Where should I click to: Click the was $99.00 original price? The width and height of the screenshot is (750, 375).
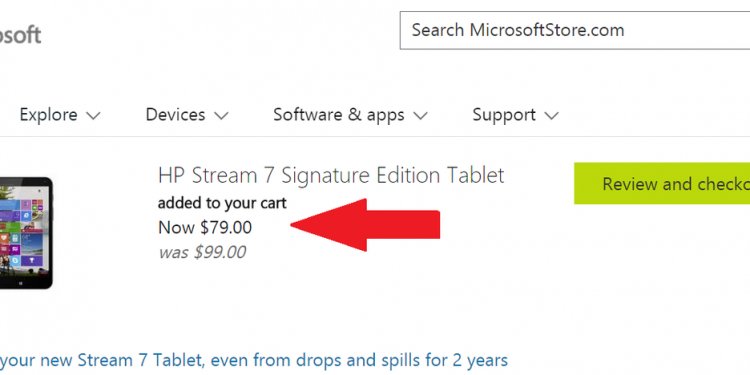click(202, 252)
